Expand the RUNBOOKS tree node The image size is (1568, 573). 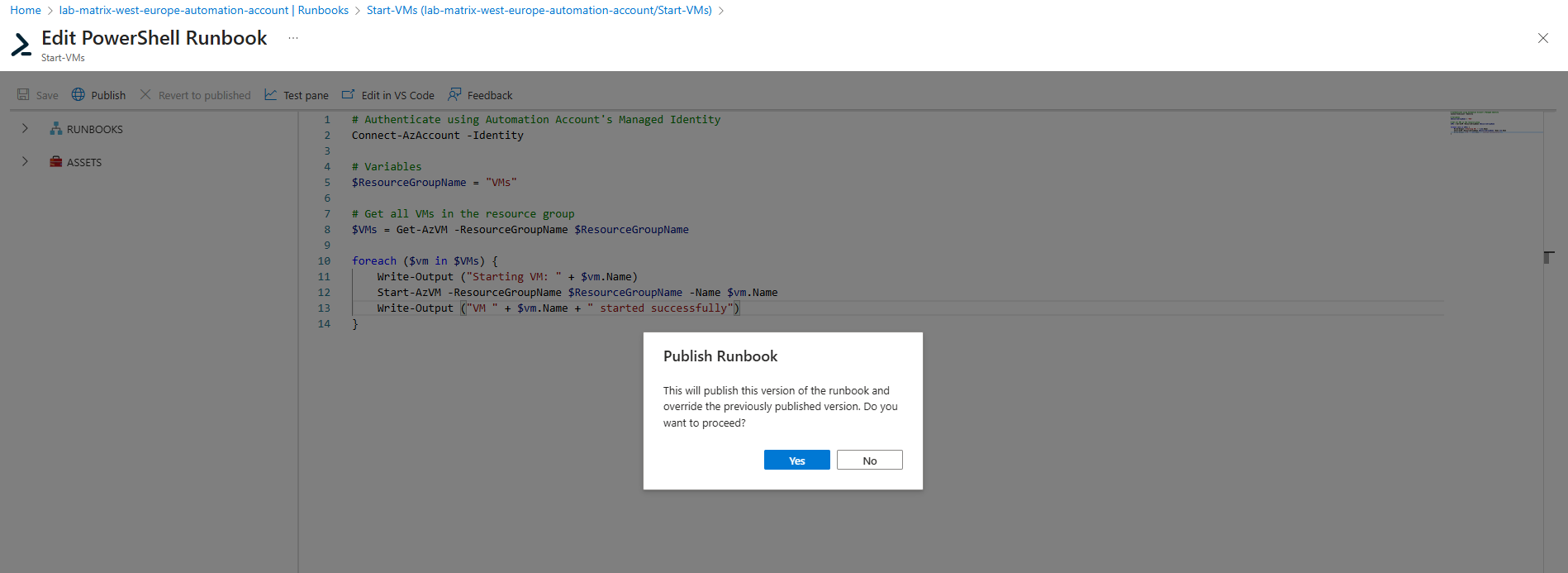click(25, 128)
